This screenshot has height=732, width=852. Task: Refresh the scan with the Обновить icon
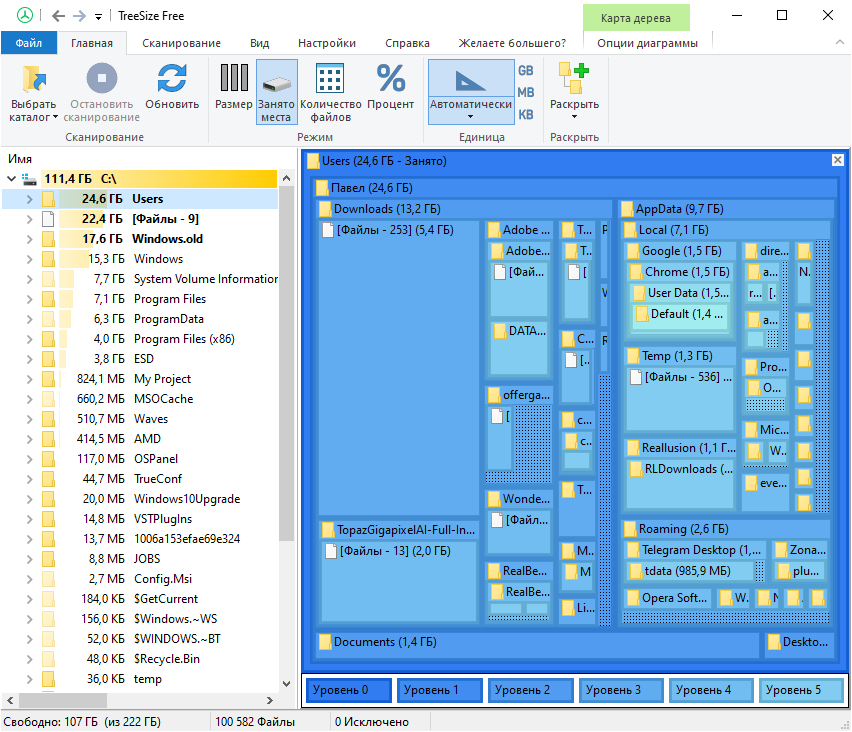pos(172,78)
